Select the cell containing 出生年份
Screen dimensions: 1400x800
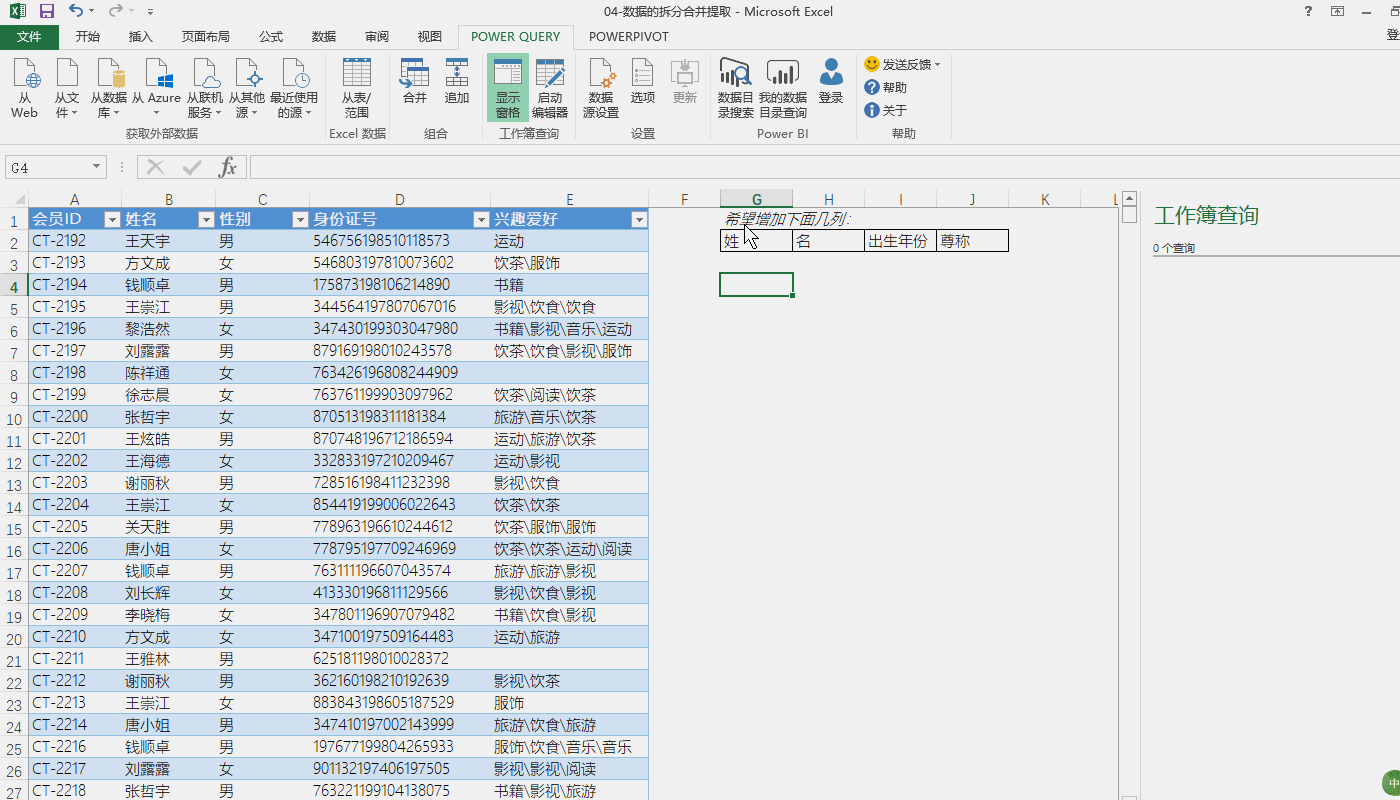(x=899, y=241)
